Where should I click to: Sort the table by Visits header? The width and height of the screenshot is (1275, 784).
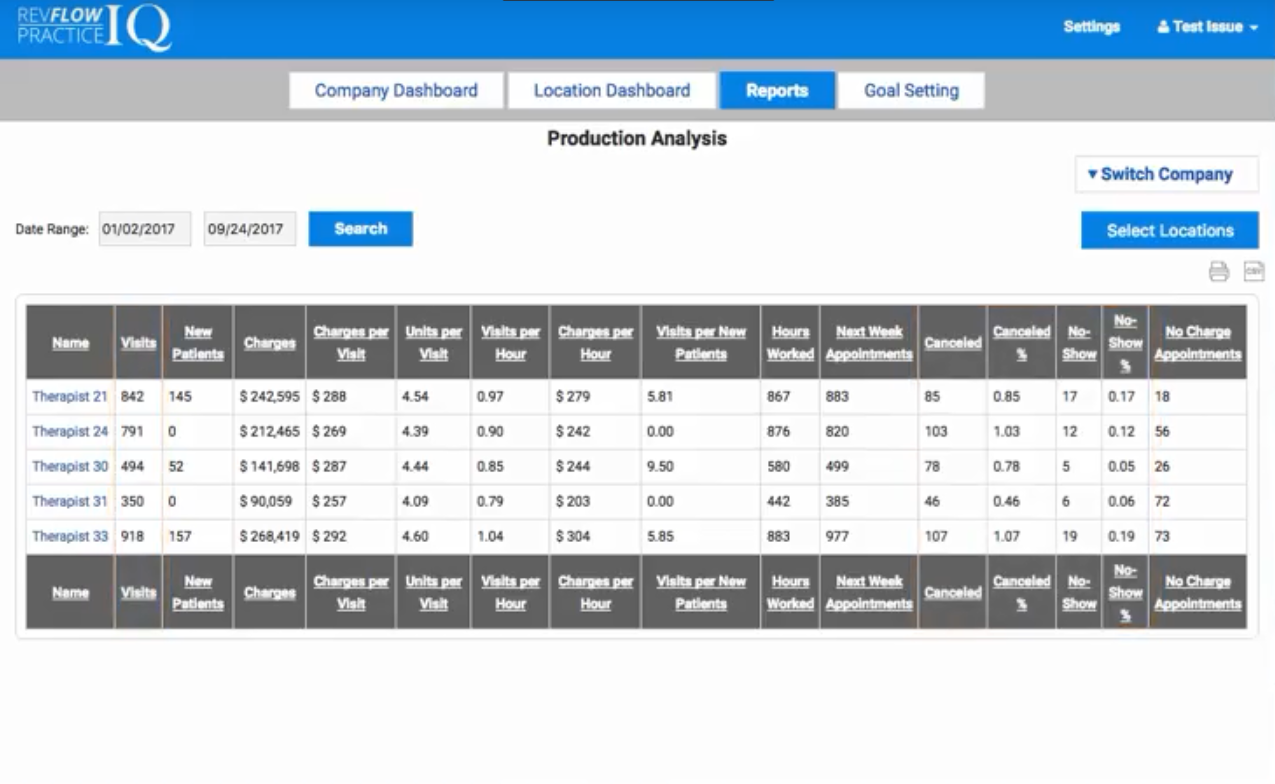click(x=138, y=343)
